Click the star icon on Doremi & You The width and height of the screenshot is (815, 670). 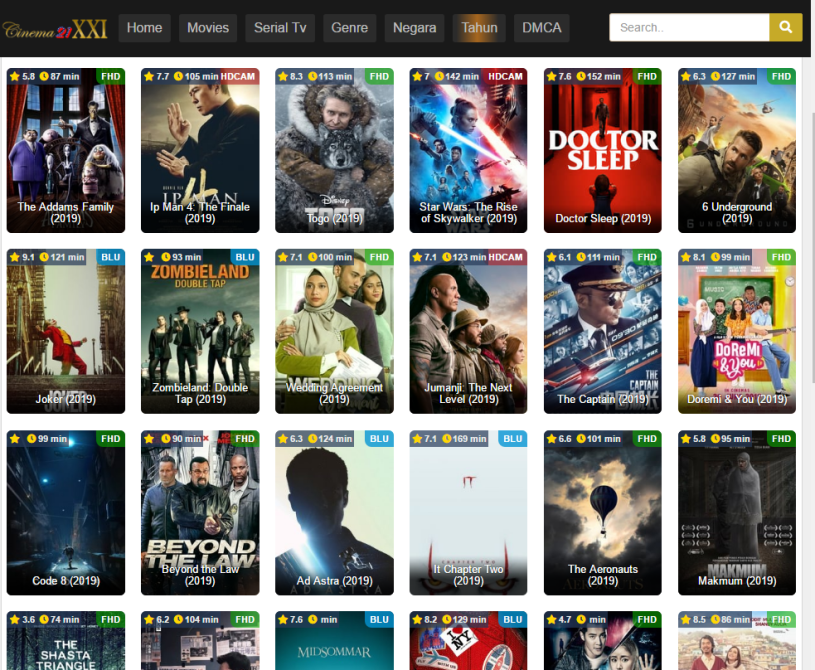[x=686, y=257]
